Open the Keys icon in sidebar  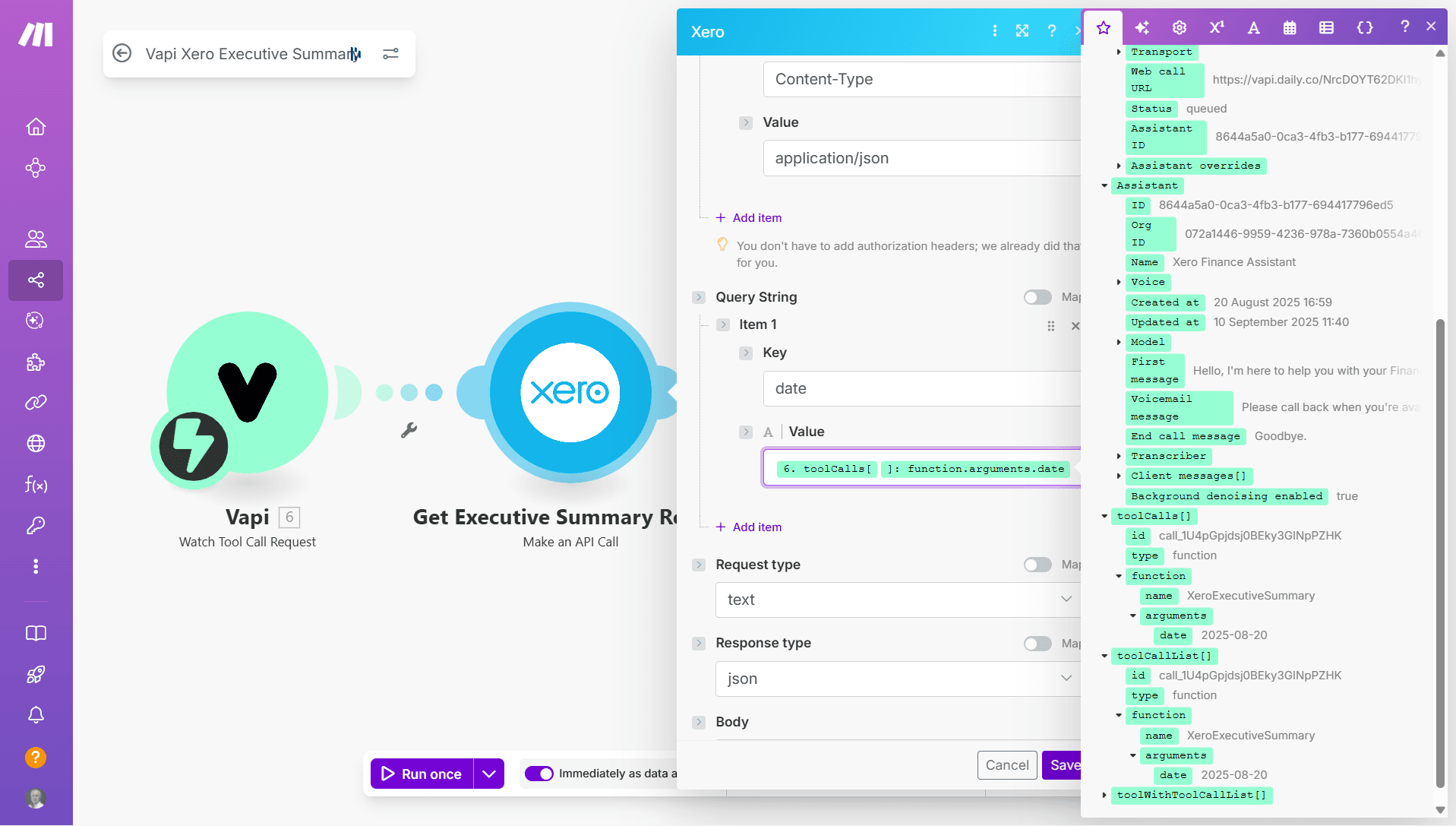tap(36, 526)
